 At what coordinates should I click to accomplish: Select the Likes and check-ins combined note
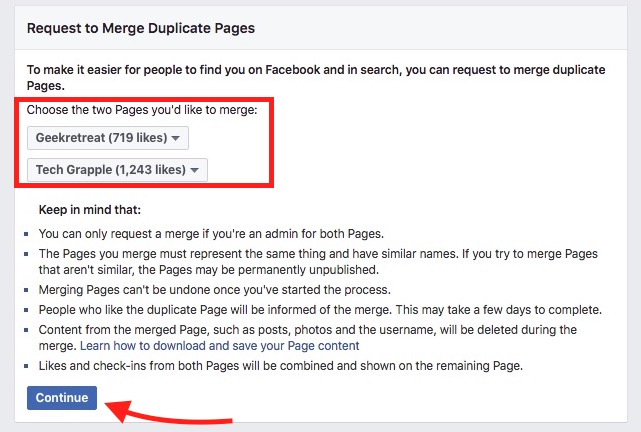click(x=281, y=366)
